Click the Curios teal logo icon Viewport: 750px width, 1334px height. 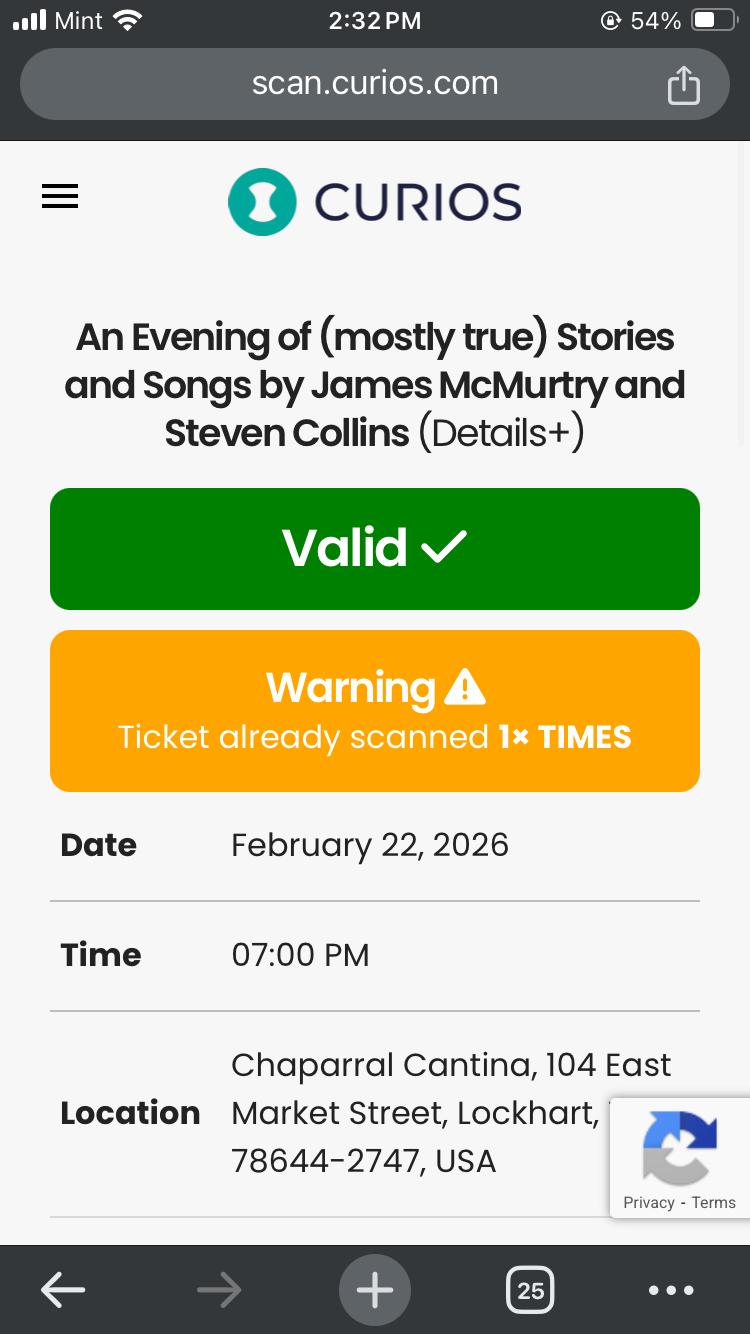click(262, 202)
